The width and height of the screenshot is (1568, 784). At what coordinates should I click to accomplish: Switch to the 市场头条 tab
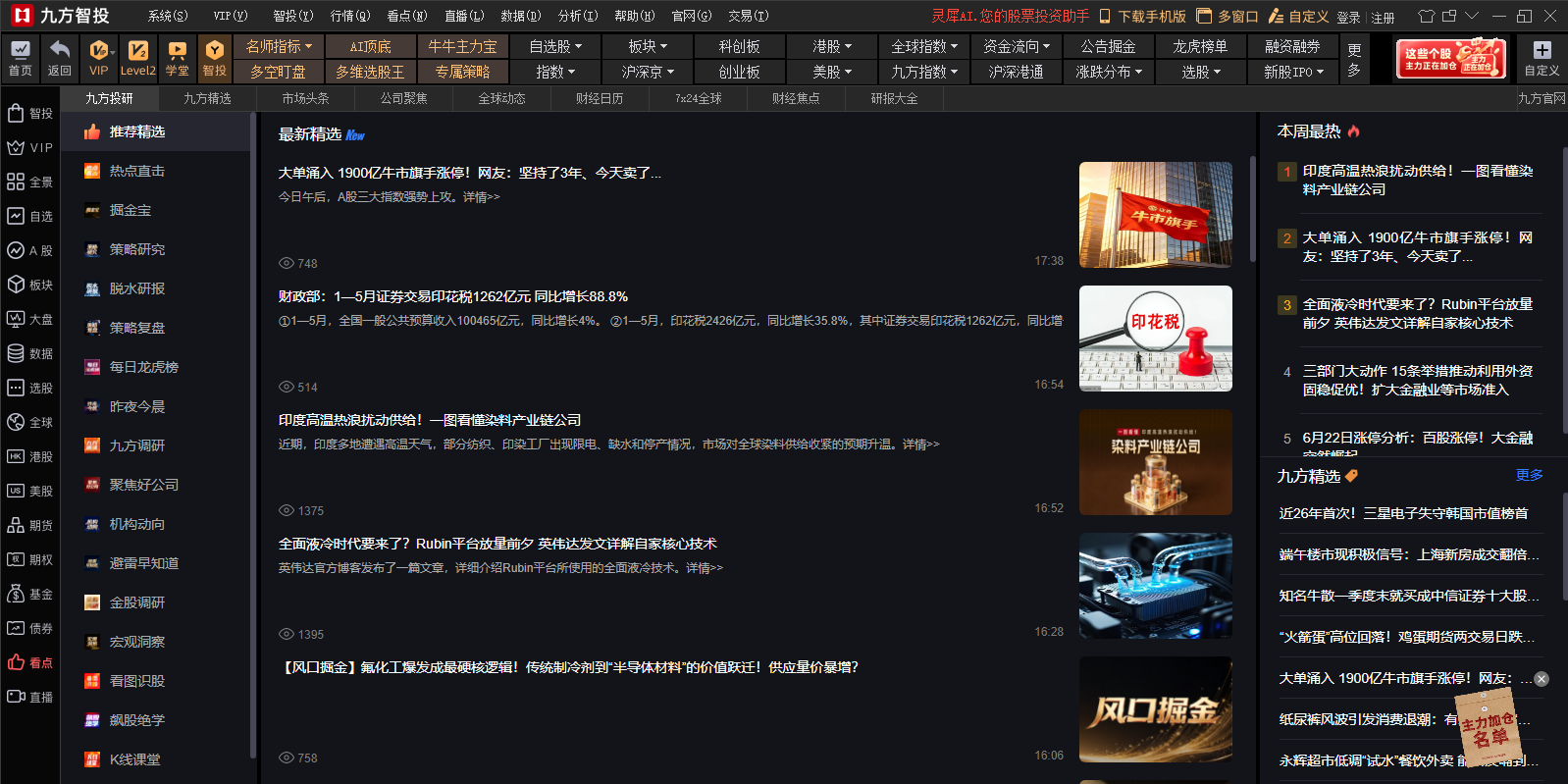(305, 98)
